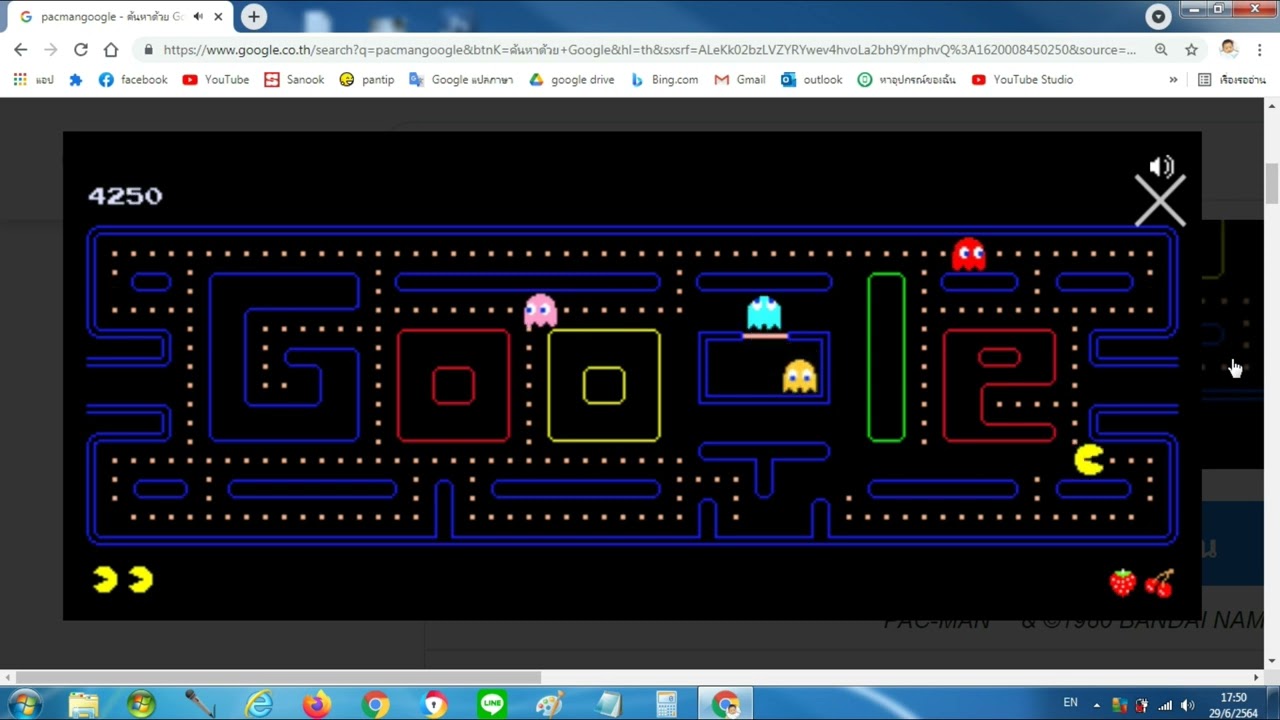
Task: Close the Pac-Man game overlay
Action: 1160,201
